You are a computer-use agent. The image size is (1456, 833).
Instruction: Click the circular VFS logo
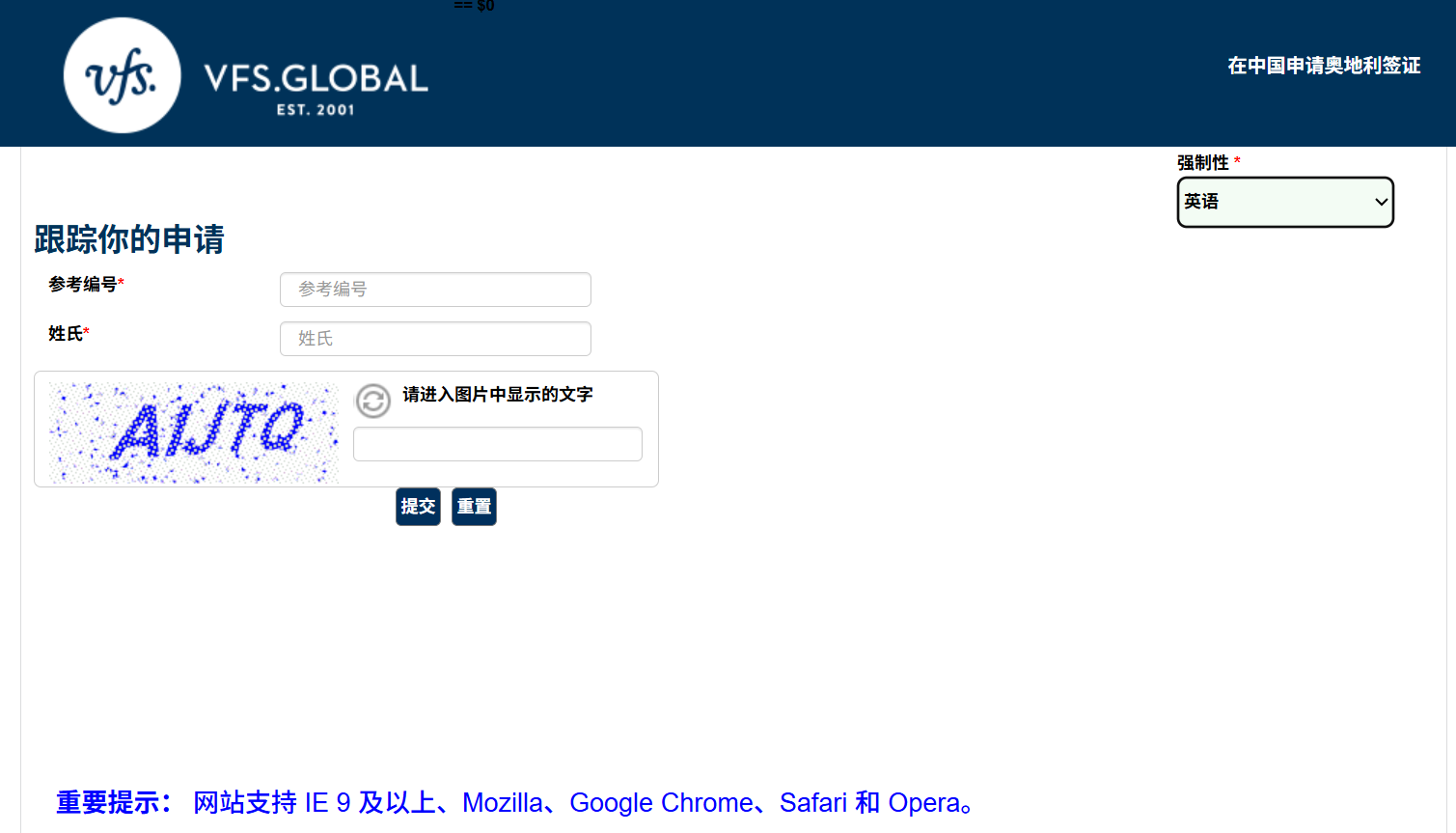click(x=122, y=75)
